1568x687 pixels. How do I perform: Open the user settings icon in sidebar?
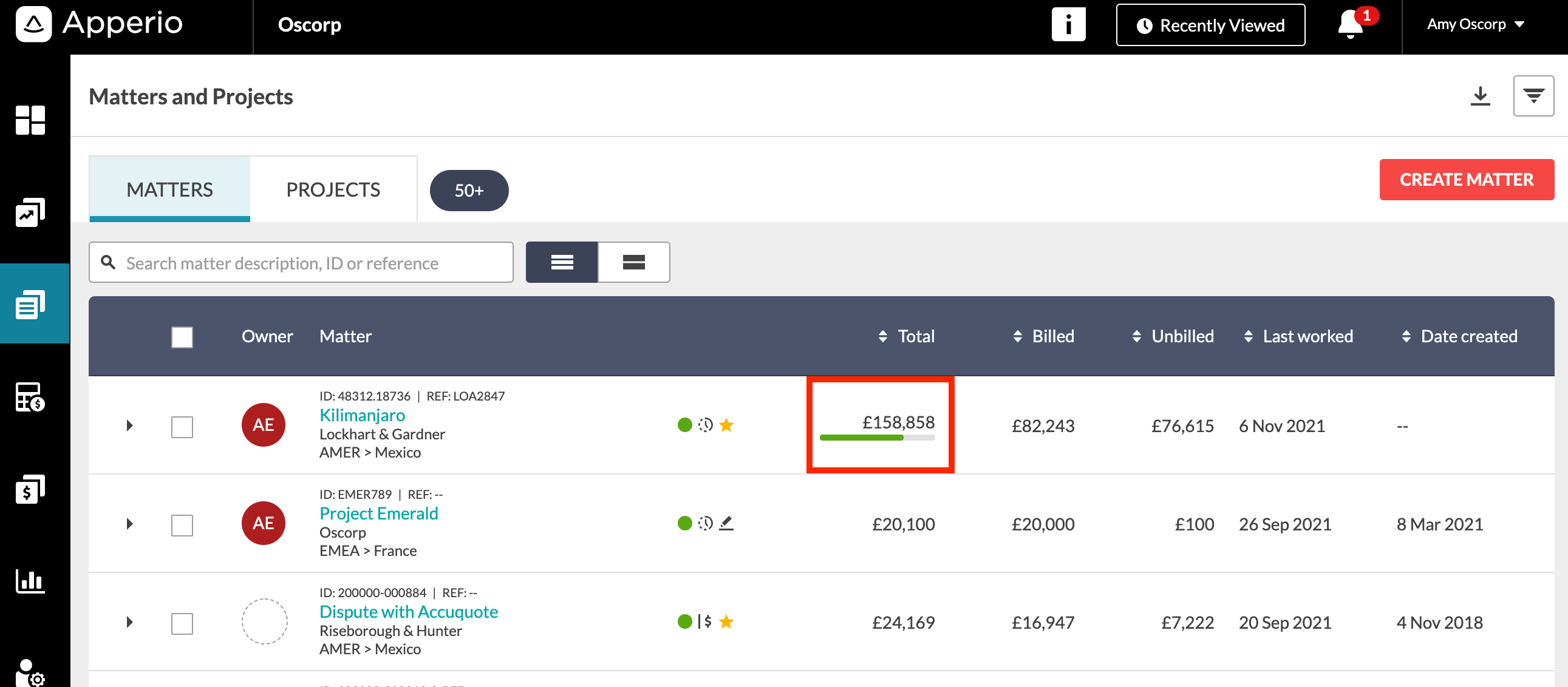tap(30, 674)
